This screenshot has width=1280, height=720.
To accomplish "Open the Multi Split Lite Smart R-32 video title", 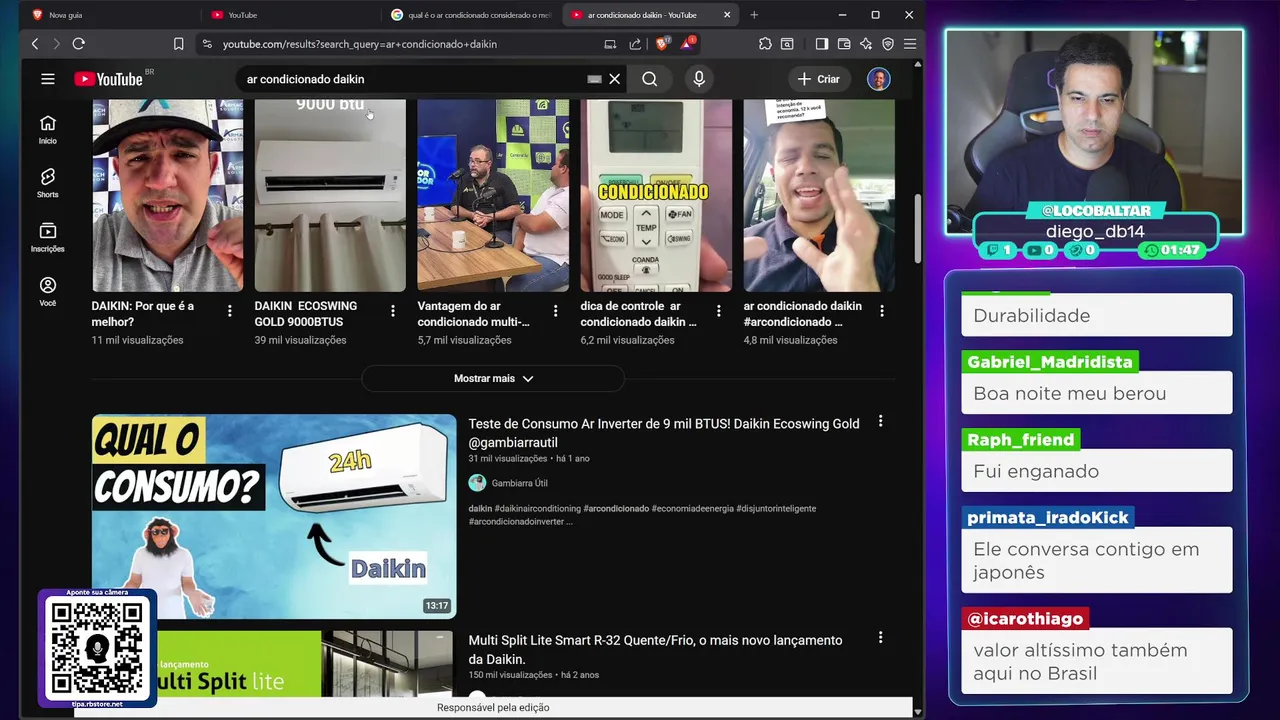I will coord(655,649).
